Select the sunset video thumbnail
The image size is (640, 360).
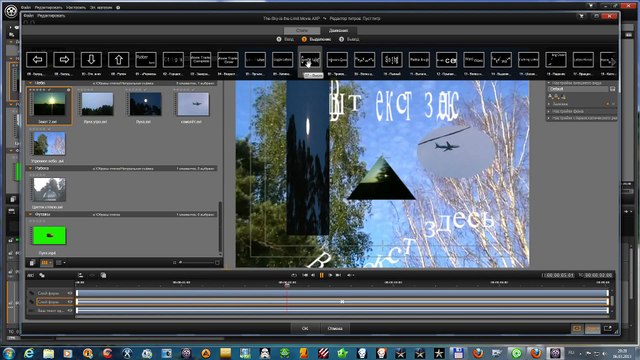[49, 103]
